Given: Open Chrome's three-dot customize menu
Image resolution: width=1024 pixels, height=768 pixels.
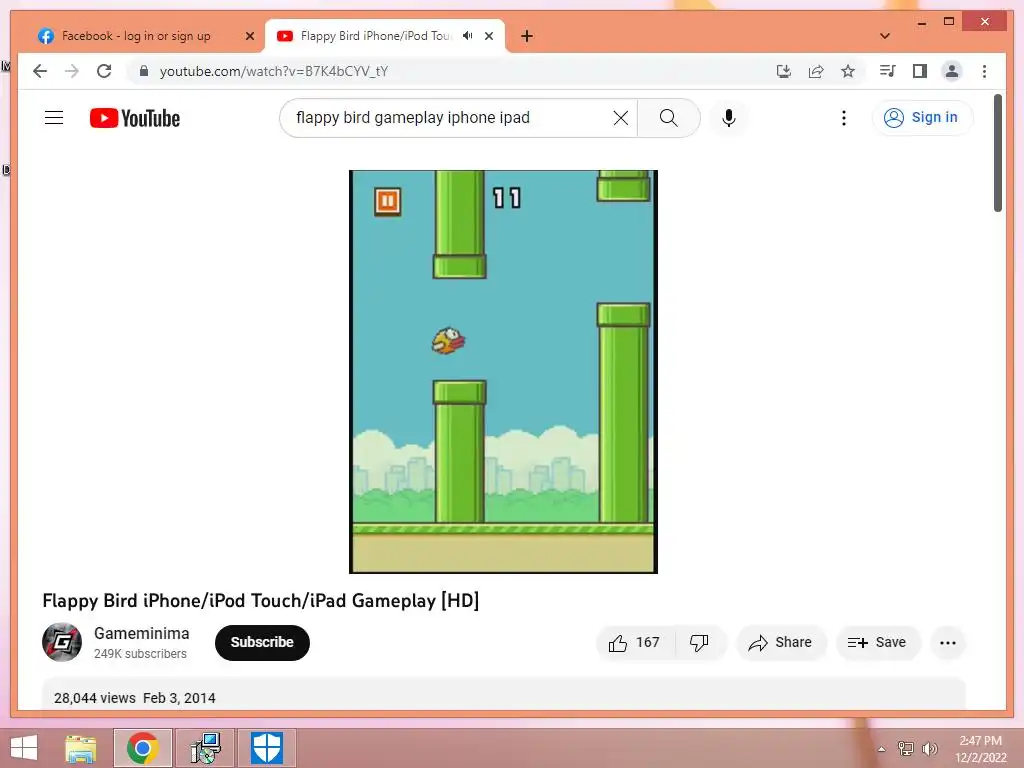Looking at the screenshot, I should 984,71.
